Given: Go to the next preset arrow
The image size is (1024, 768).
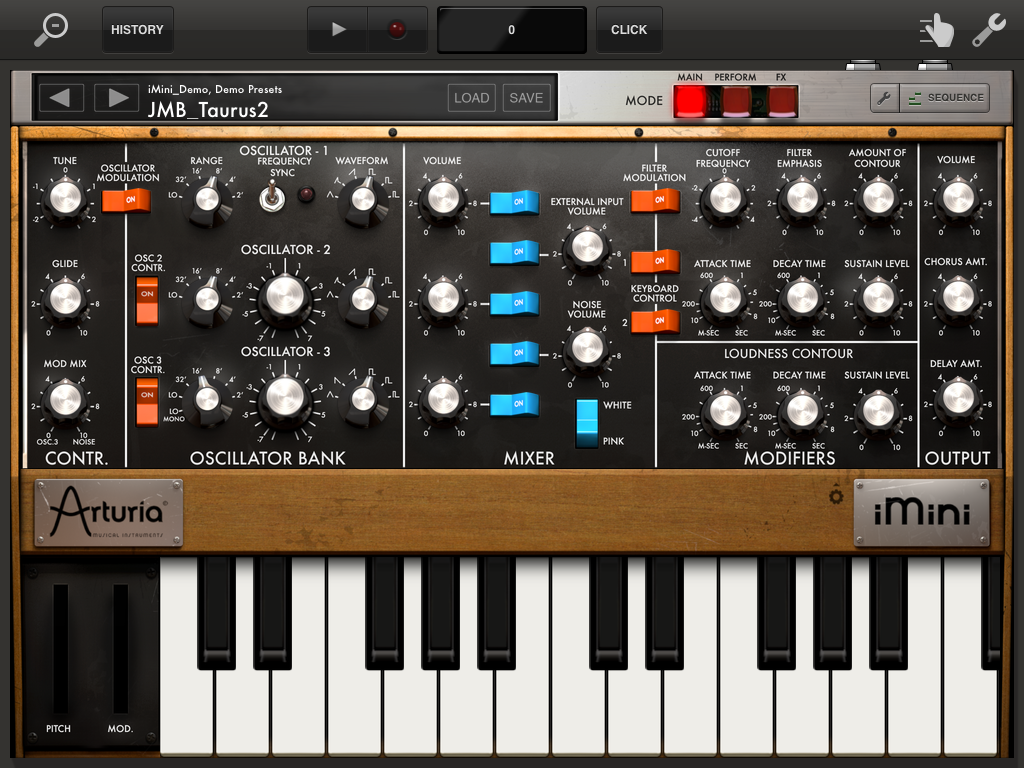Looking at the screenshot, I should [117, 98].
